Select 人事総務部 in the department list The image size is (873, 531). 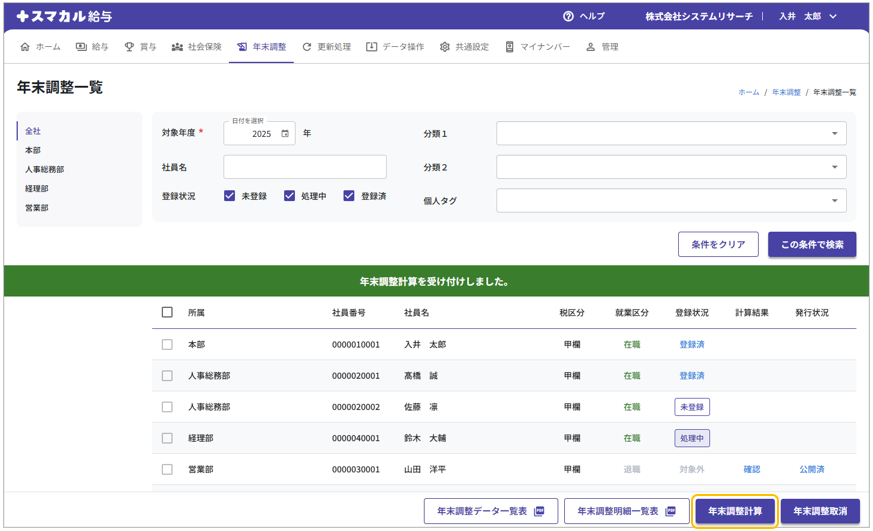pyautogui.click(x=44, y=170)
